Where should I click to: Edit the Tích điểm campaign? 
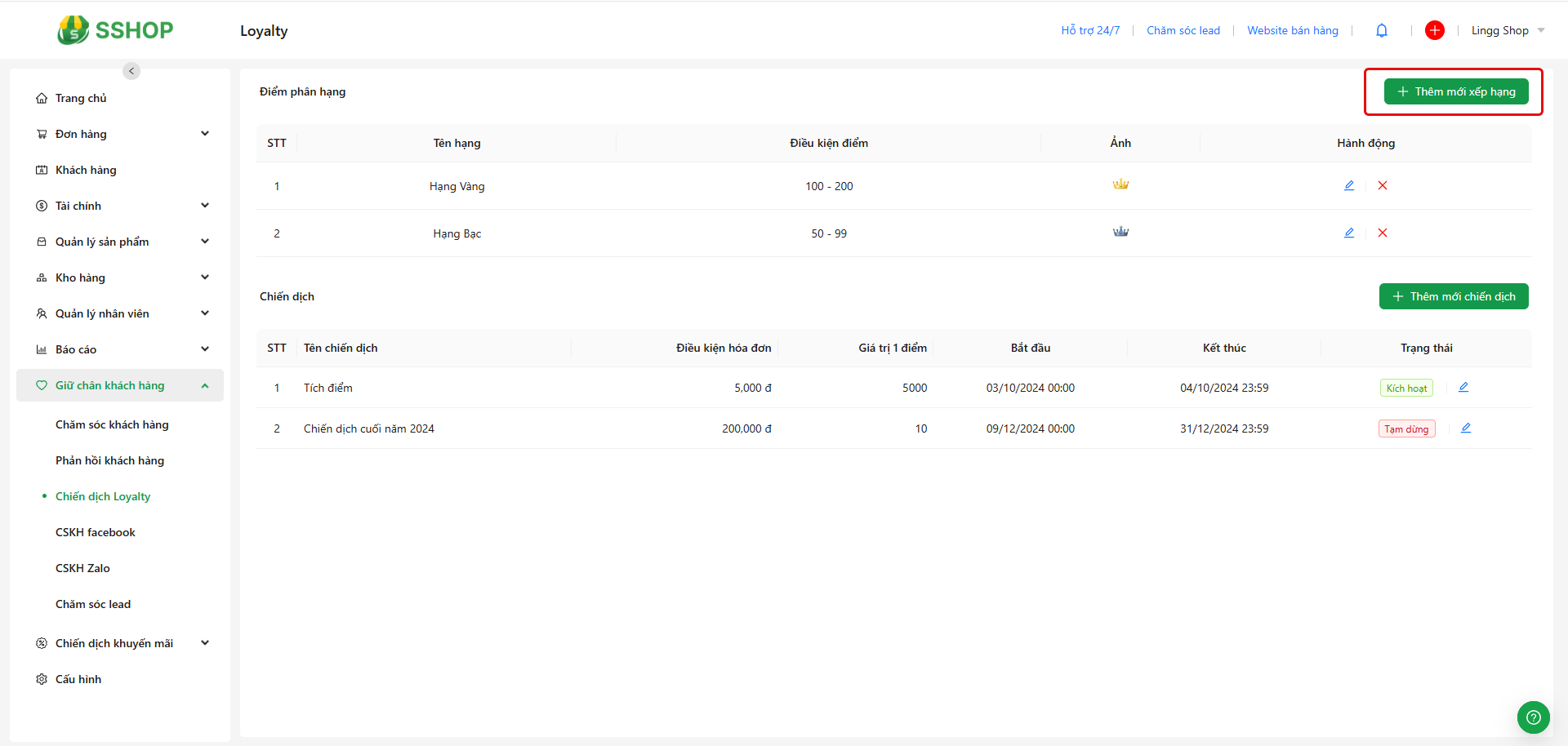[1463, 388]
